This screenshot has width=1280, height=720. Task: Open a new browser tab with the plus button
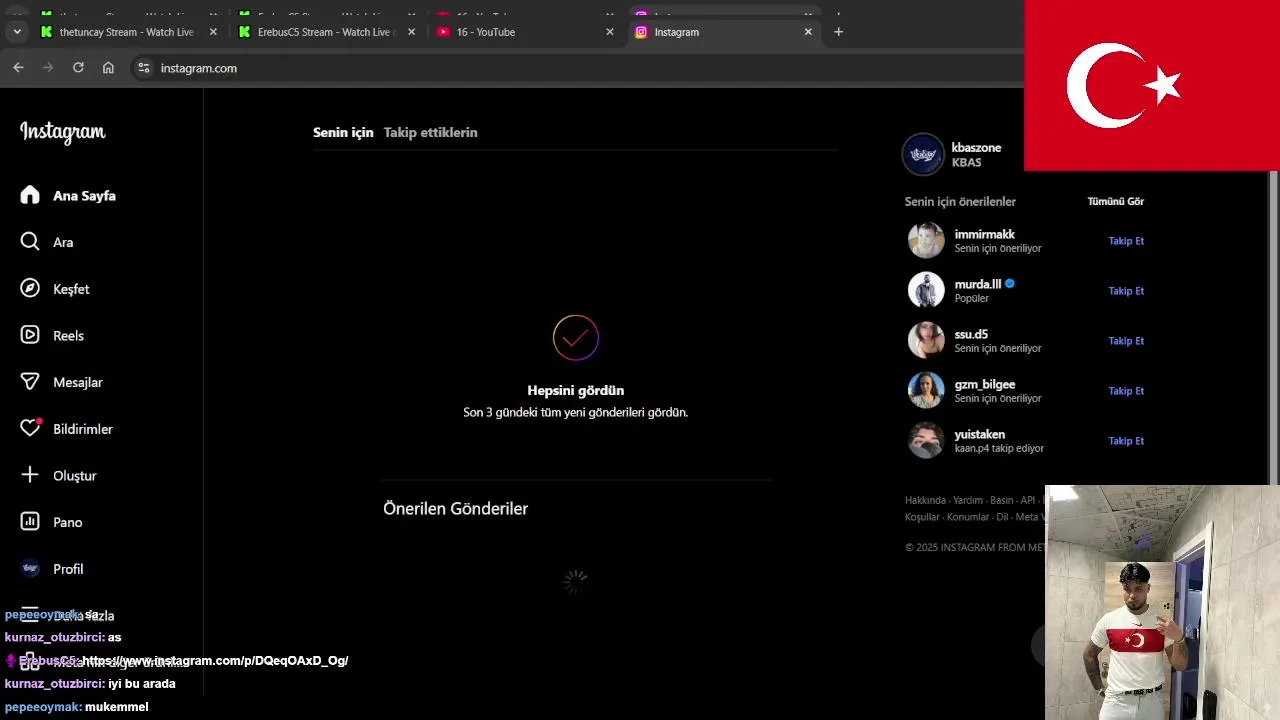pyautogui.click(x=838, y=32)
